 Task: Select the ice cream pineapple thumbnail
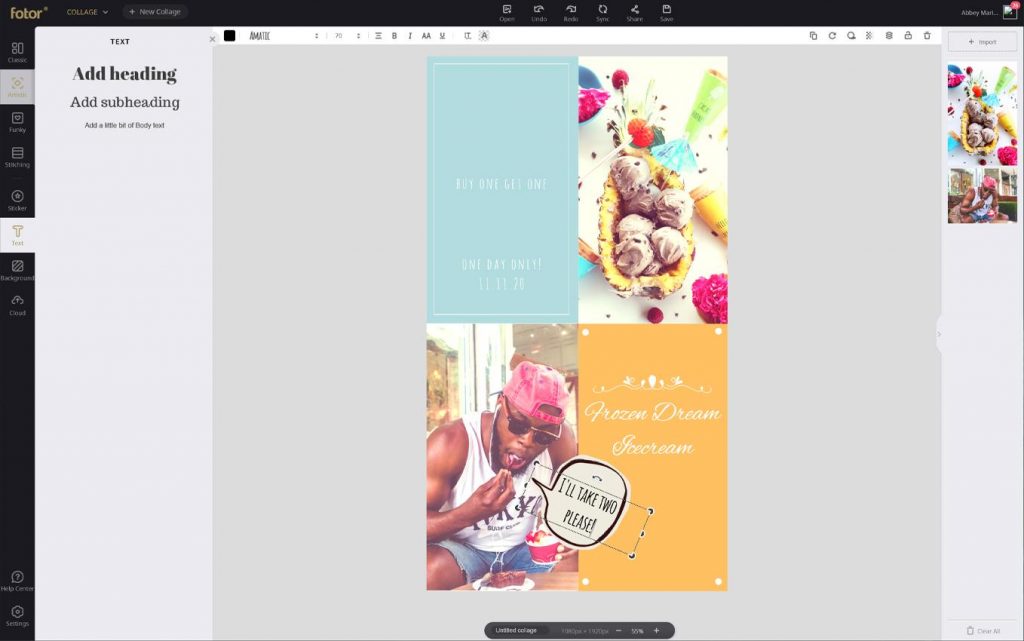[982, 114]
